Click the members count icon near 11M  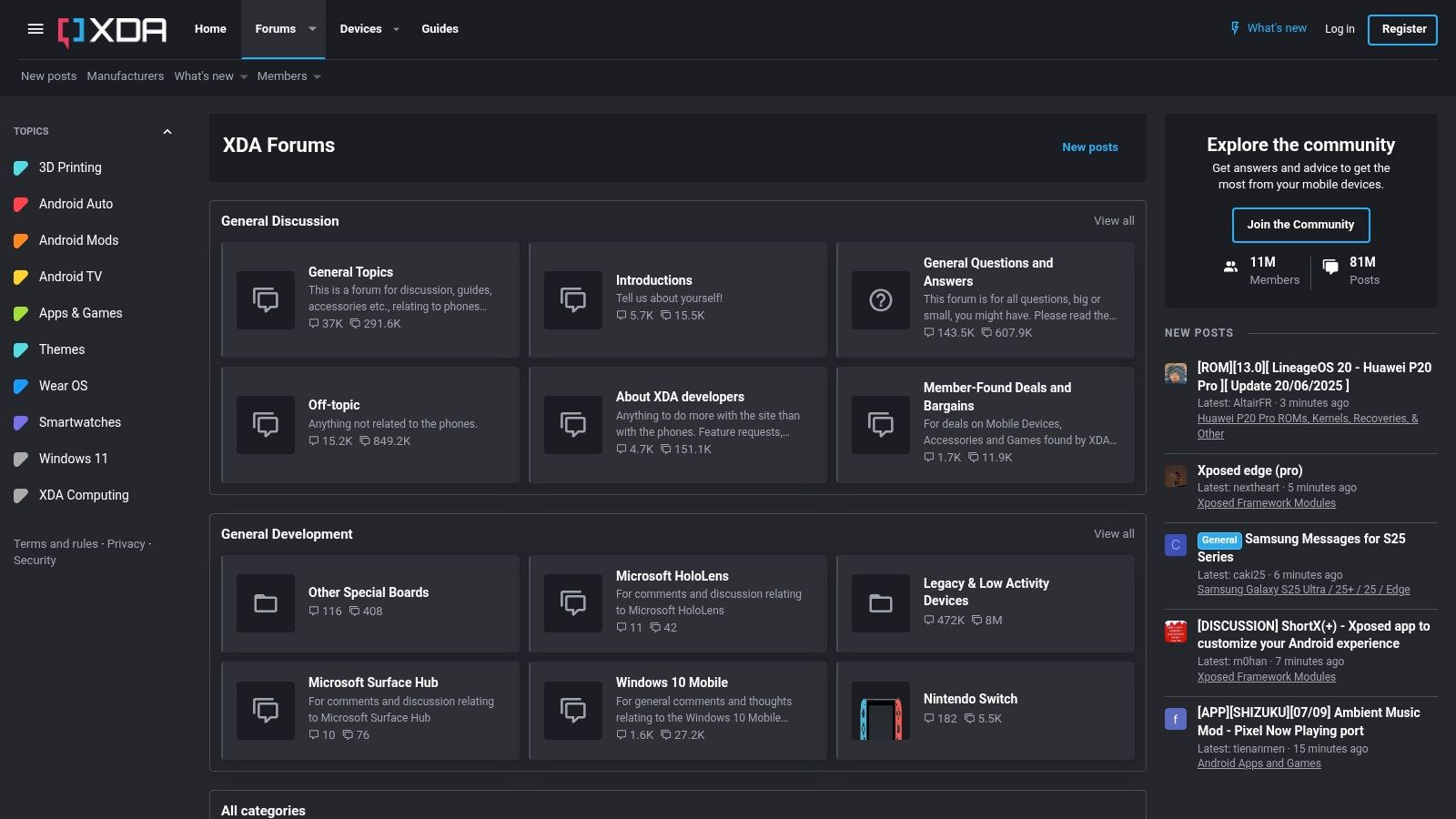pos(1229,267)
